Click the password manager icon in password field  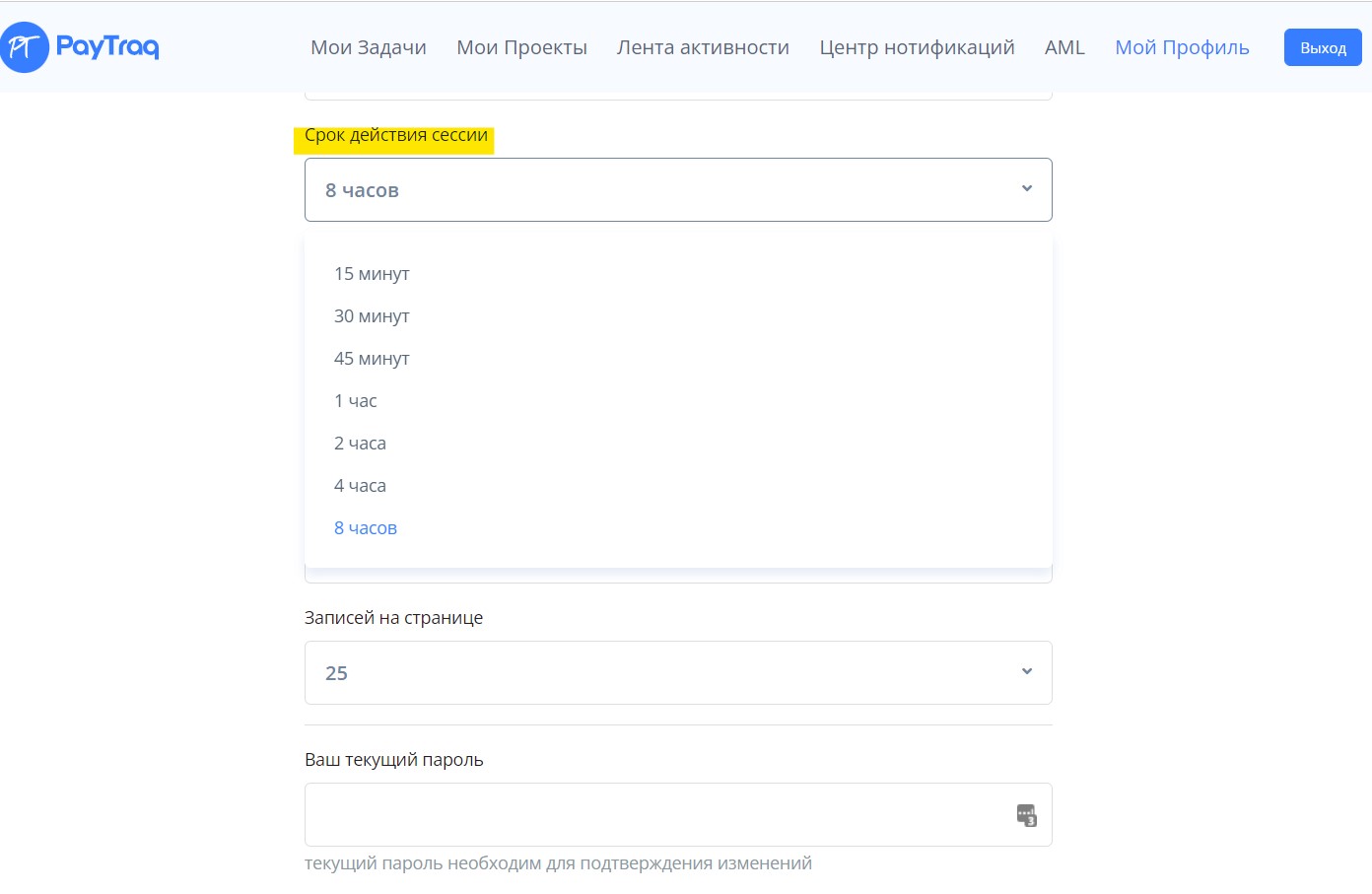coord(1026,815)
